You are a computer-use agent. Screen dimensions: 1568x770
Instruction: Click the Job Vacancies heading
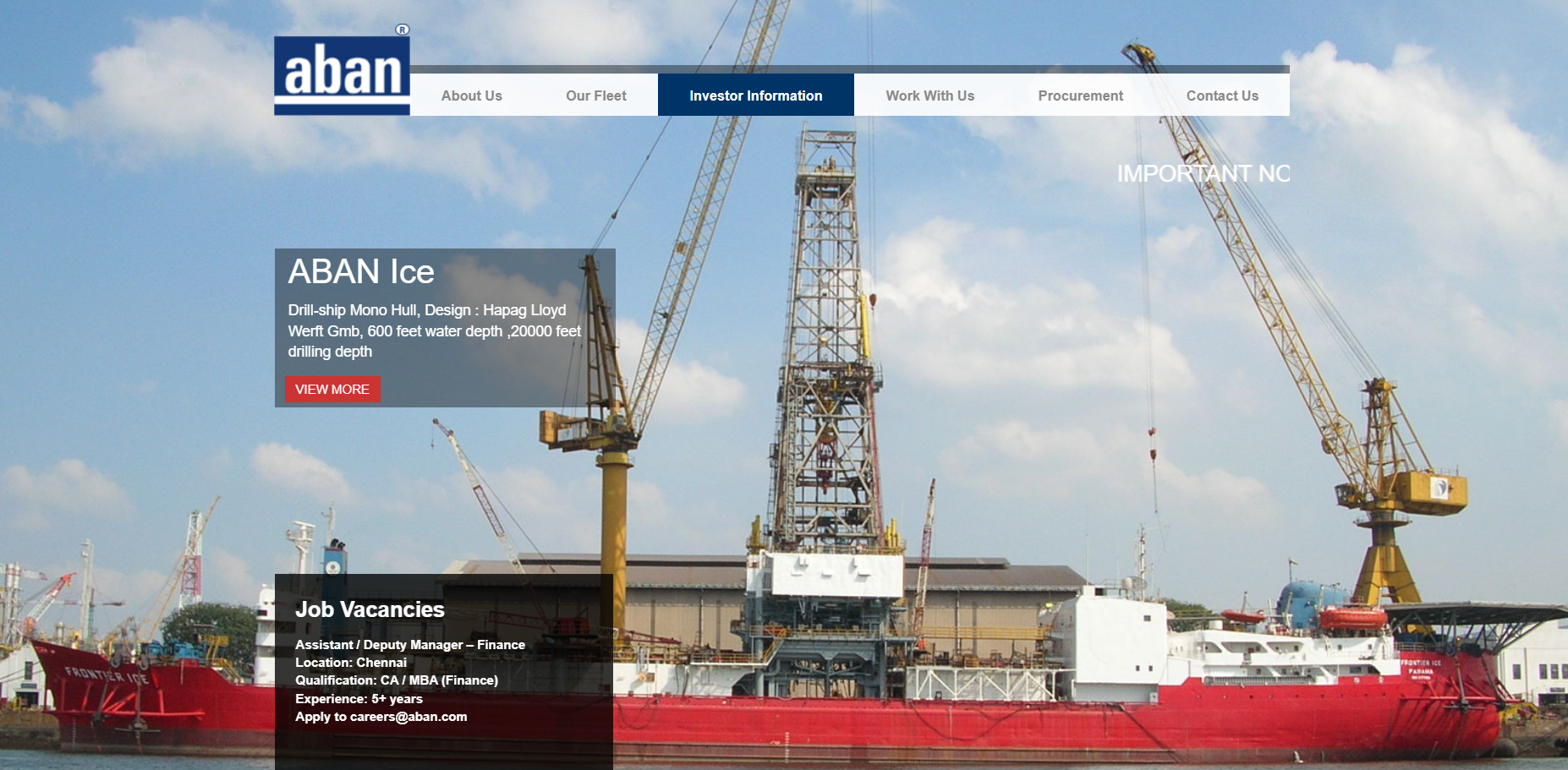[x=370, y=609]
